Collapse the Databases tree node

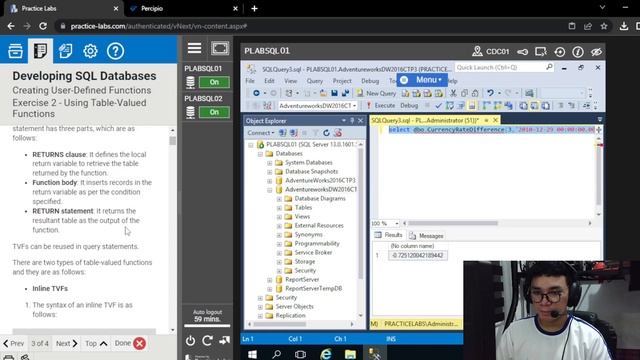pyautogui.click(x=260, y=154)
